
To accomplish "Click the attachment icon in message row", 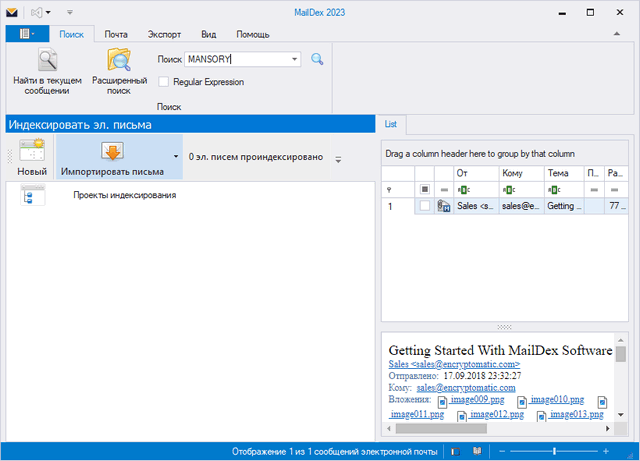I will (x=444, y=206).
